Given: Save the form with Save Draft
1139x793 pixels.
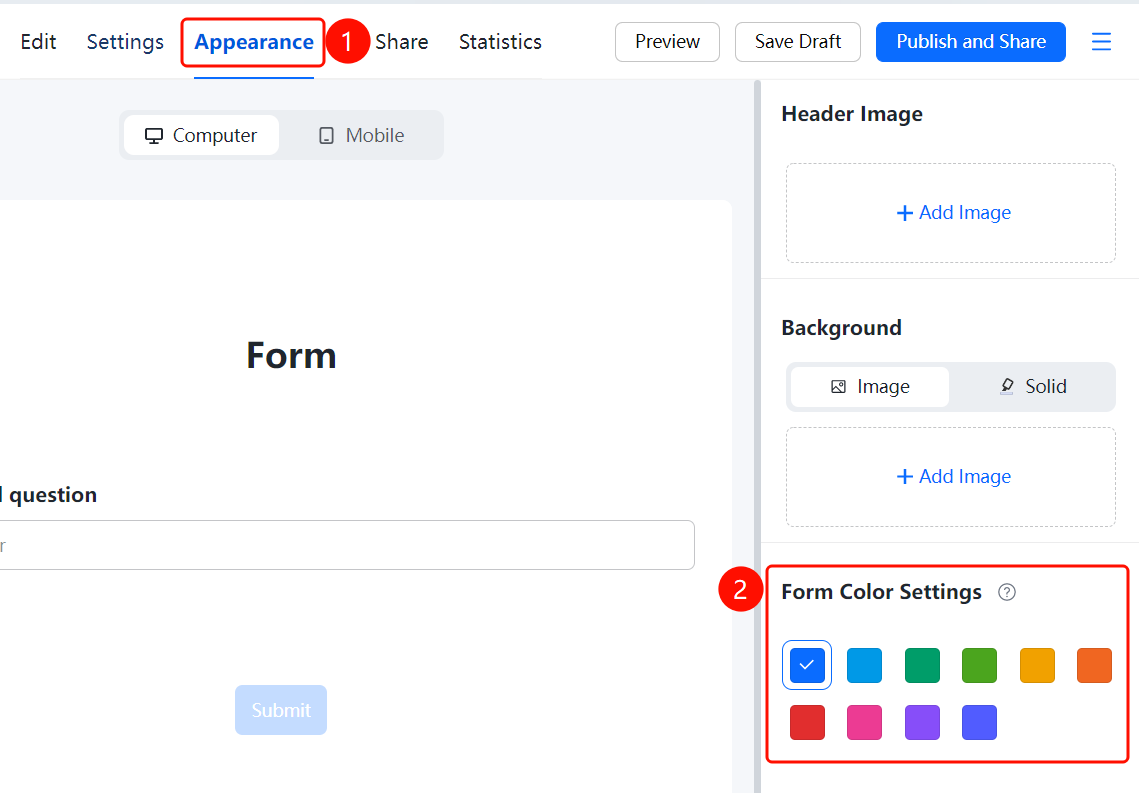Looking at the screenshot, I should click(x=798, y=42).
